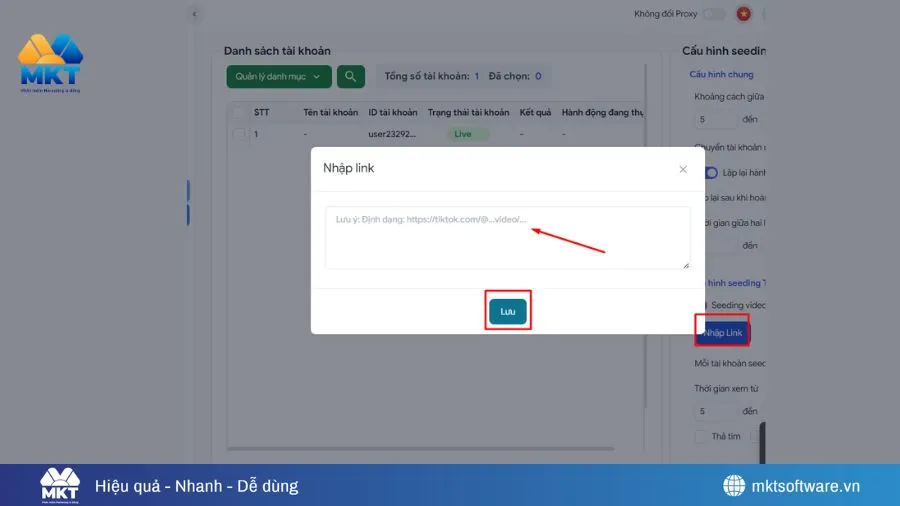Screen dimensions: 900x506
Task: Toggle the Lặp lại hành động switch
Action: 711,173
